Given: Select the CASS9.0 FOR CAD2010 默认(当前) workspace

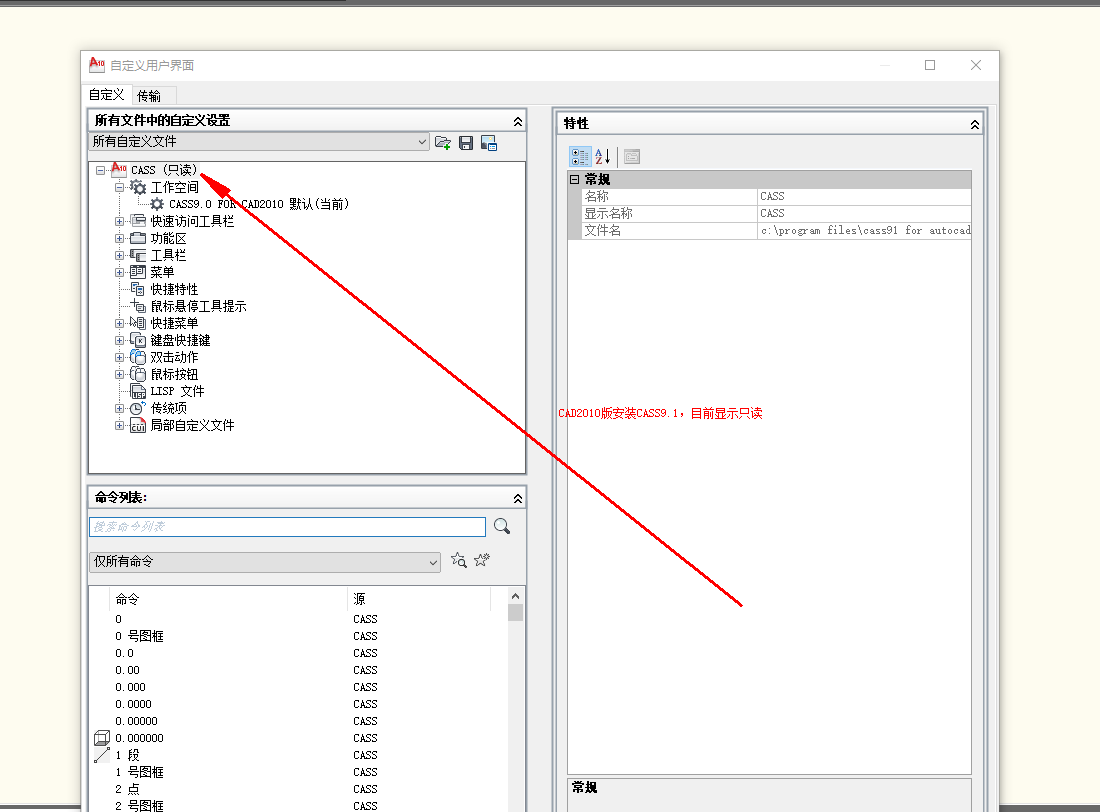Looking at the screenshot, I should tap(258, 204).
